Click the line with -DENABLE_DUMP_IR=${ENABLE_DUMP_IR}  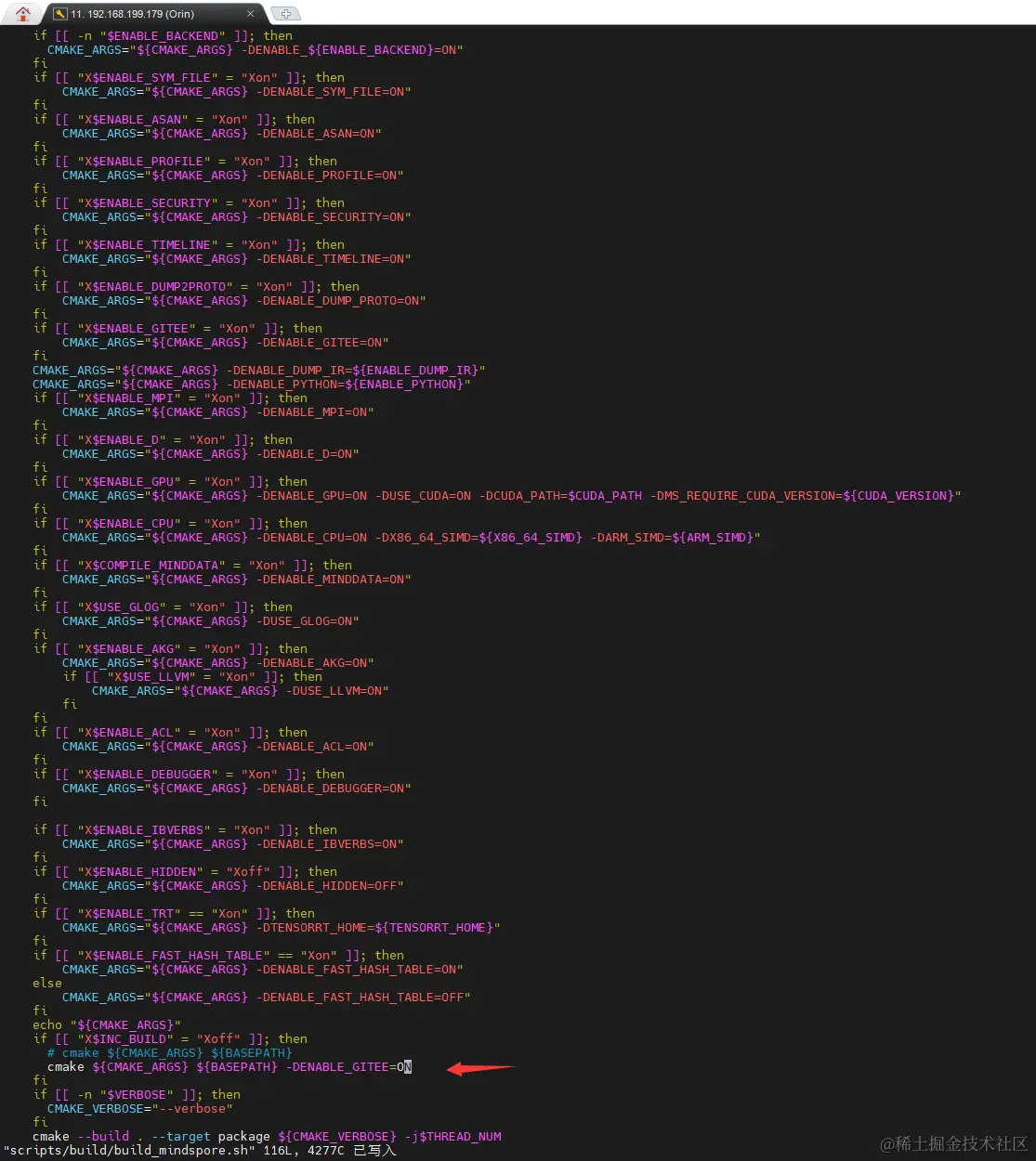pyautogui.click(x=258, y=371)
